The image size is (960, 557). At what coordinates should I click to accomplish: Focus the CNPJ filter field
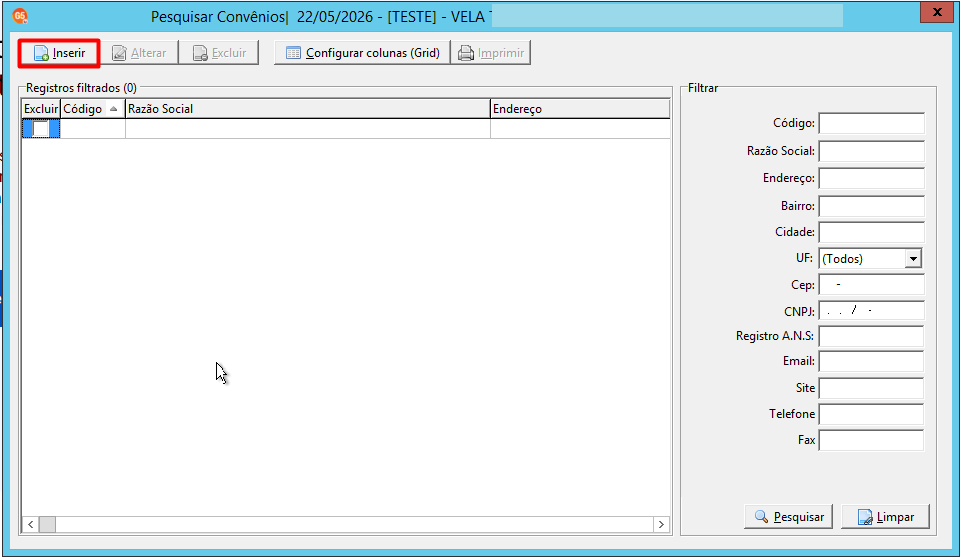click(871, 311)
